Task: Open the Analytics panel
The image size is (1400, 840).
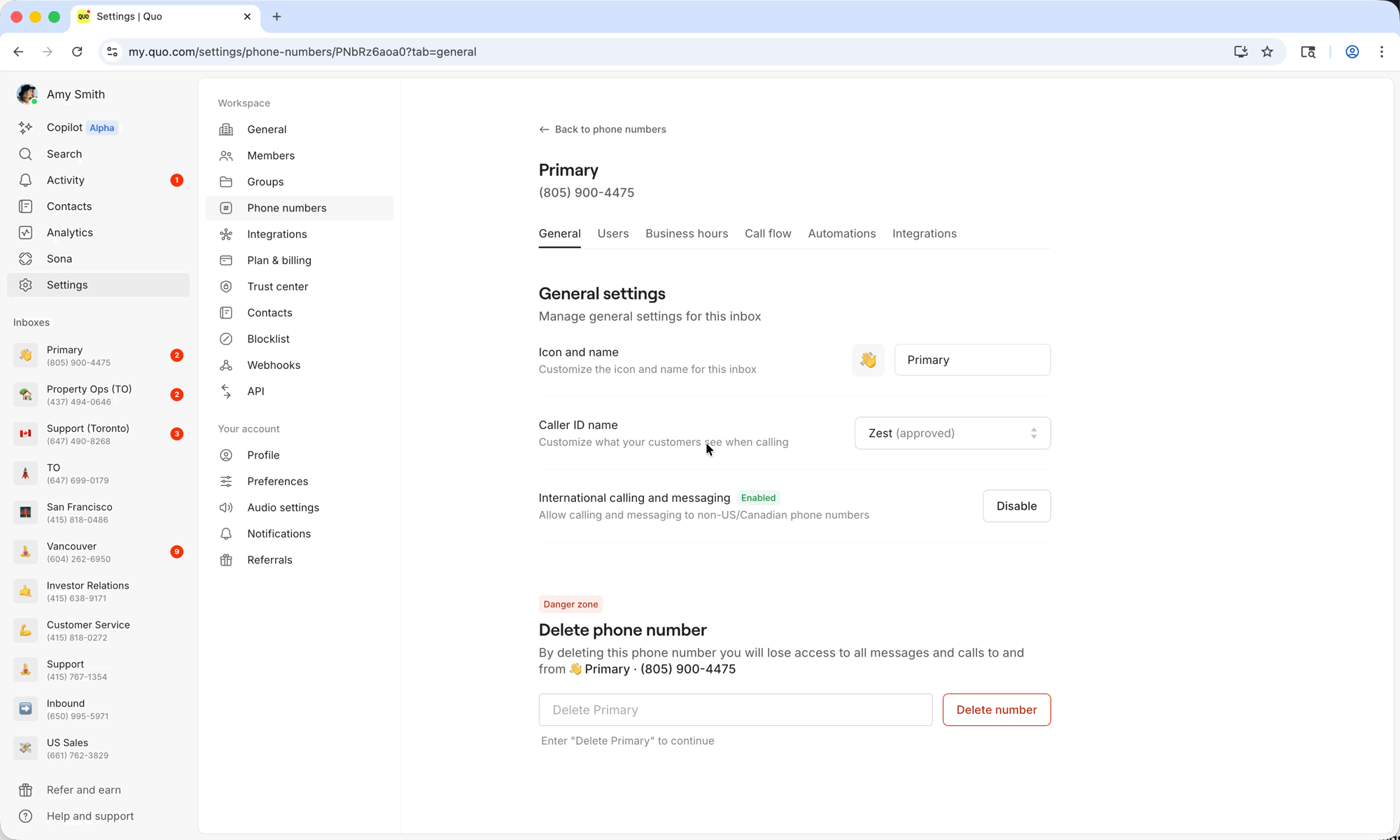Action: pyautogui.click(x=69, y=232)
